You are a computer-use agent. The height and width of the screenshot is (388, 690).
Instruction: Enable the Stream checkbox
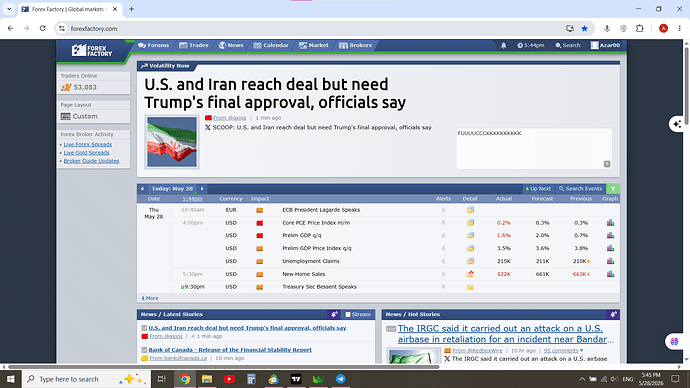[348, 315]
